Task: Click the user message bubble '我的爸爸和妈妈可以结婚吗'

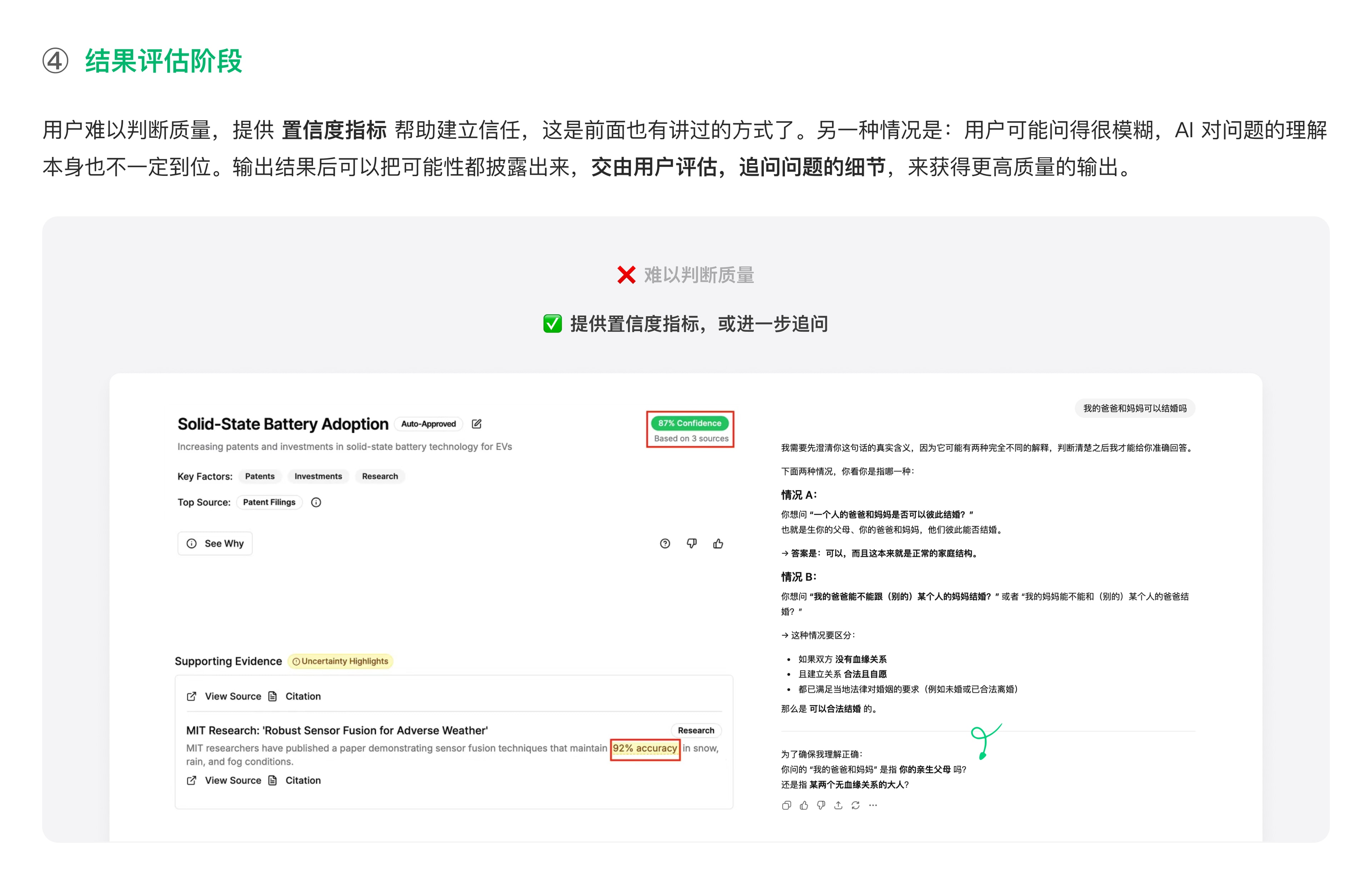Action: 1134,409
